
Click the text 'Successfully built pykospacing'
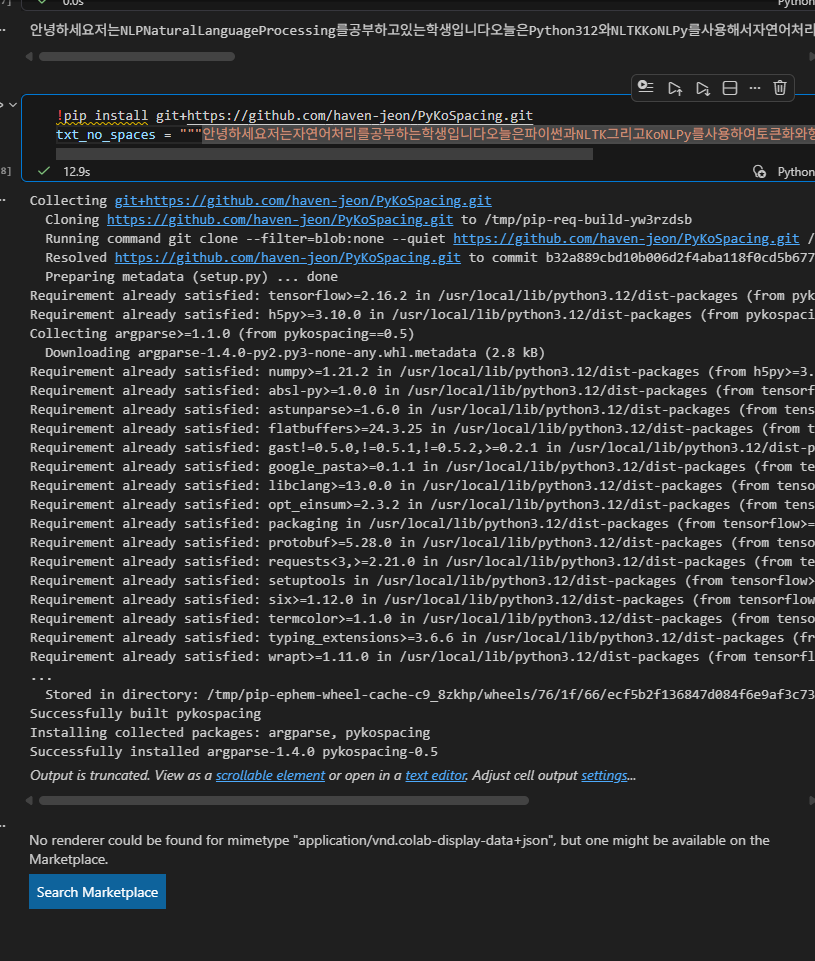(145, 713)
